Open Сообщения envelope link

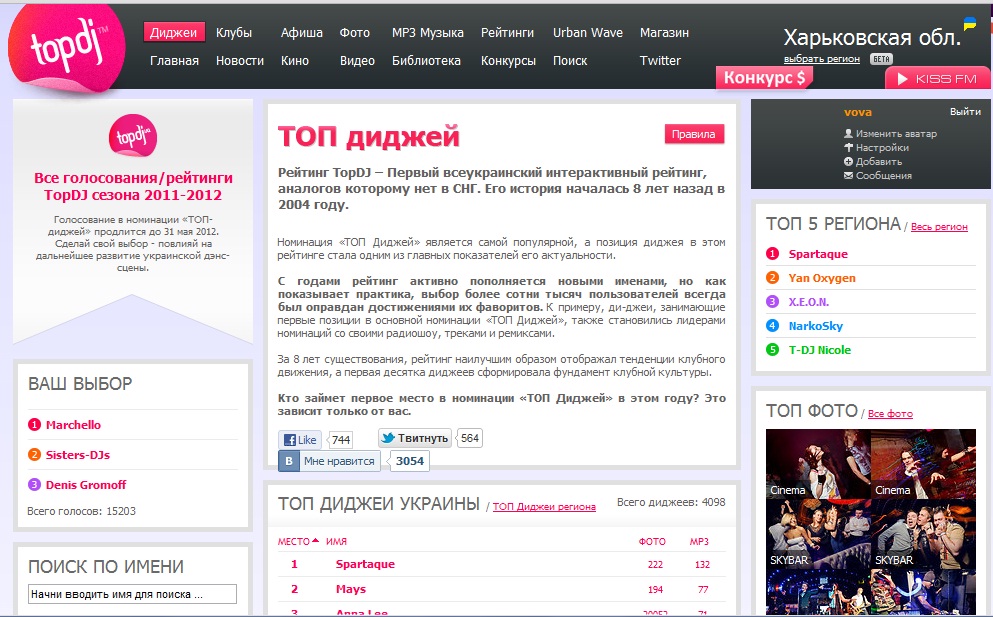tap(878, 175)
